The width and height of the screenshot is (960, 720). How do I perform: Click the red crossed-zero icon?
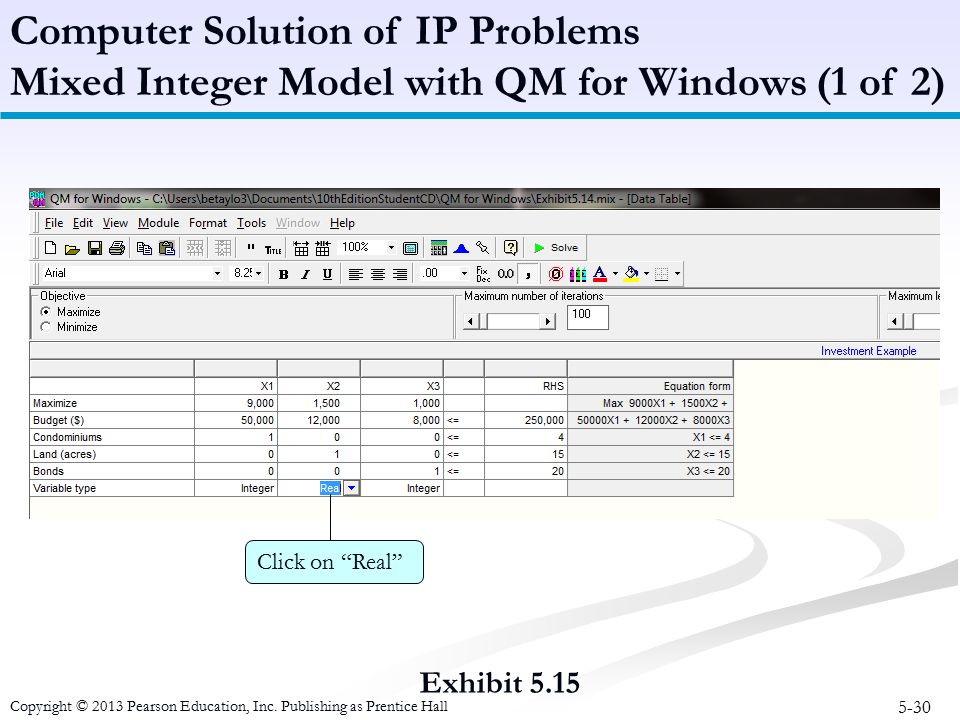pos(555,274)
